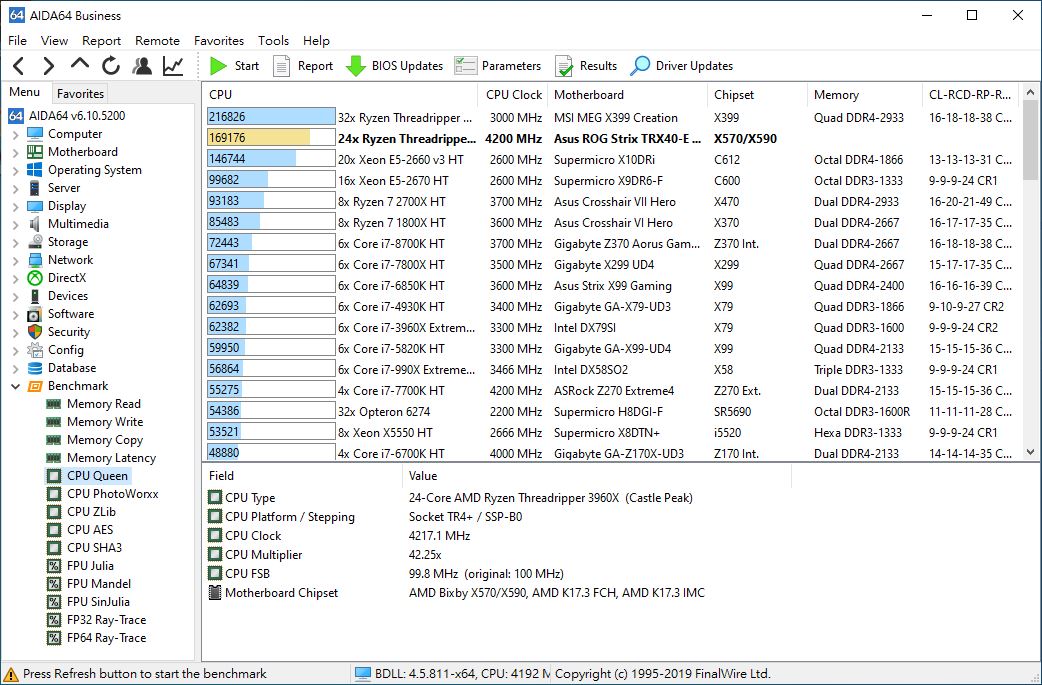This screenshot has width=1042, height=685.
Task: Click the Field column header
Action: [302, 476]
